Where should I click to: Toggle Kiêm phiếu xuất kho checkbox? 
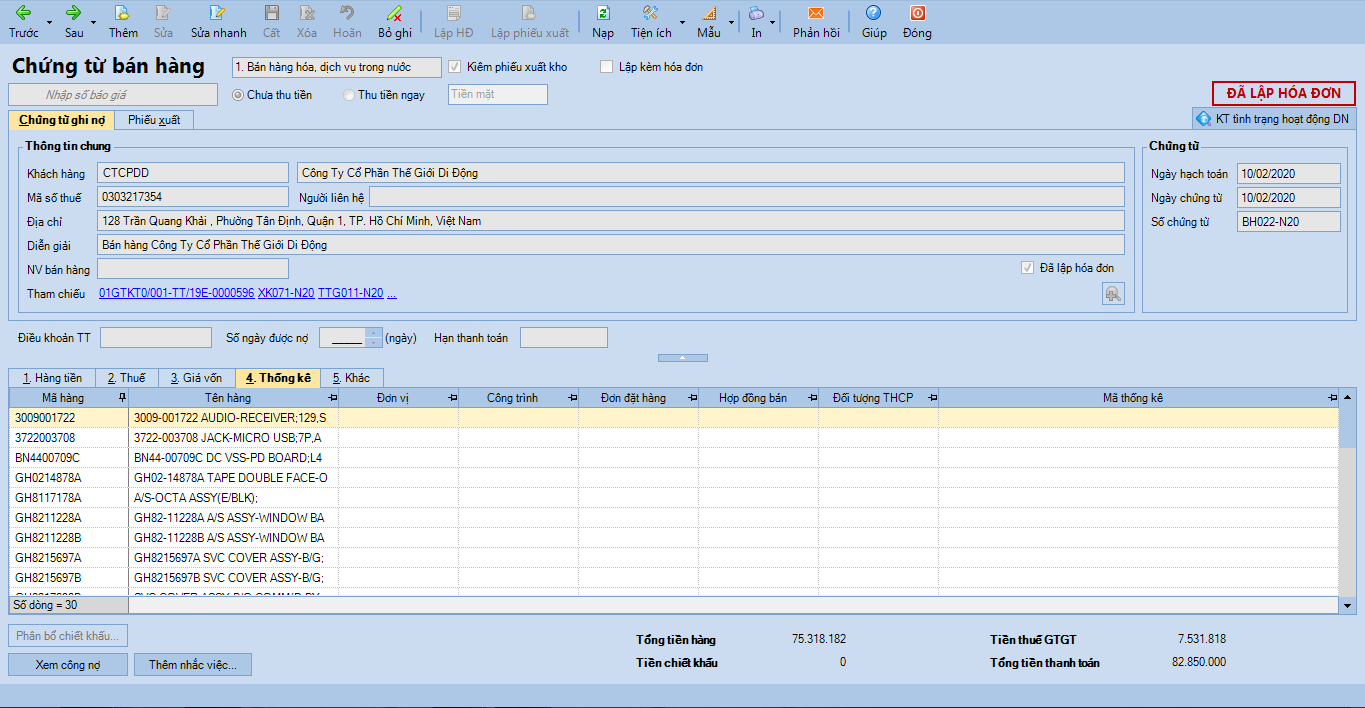455,67
